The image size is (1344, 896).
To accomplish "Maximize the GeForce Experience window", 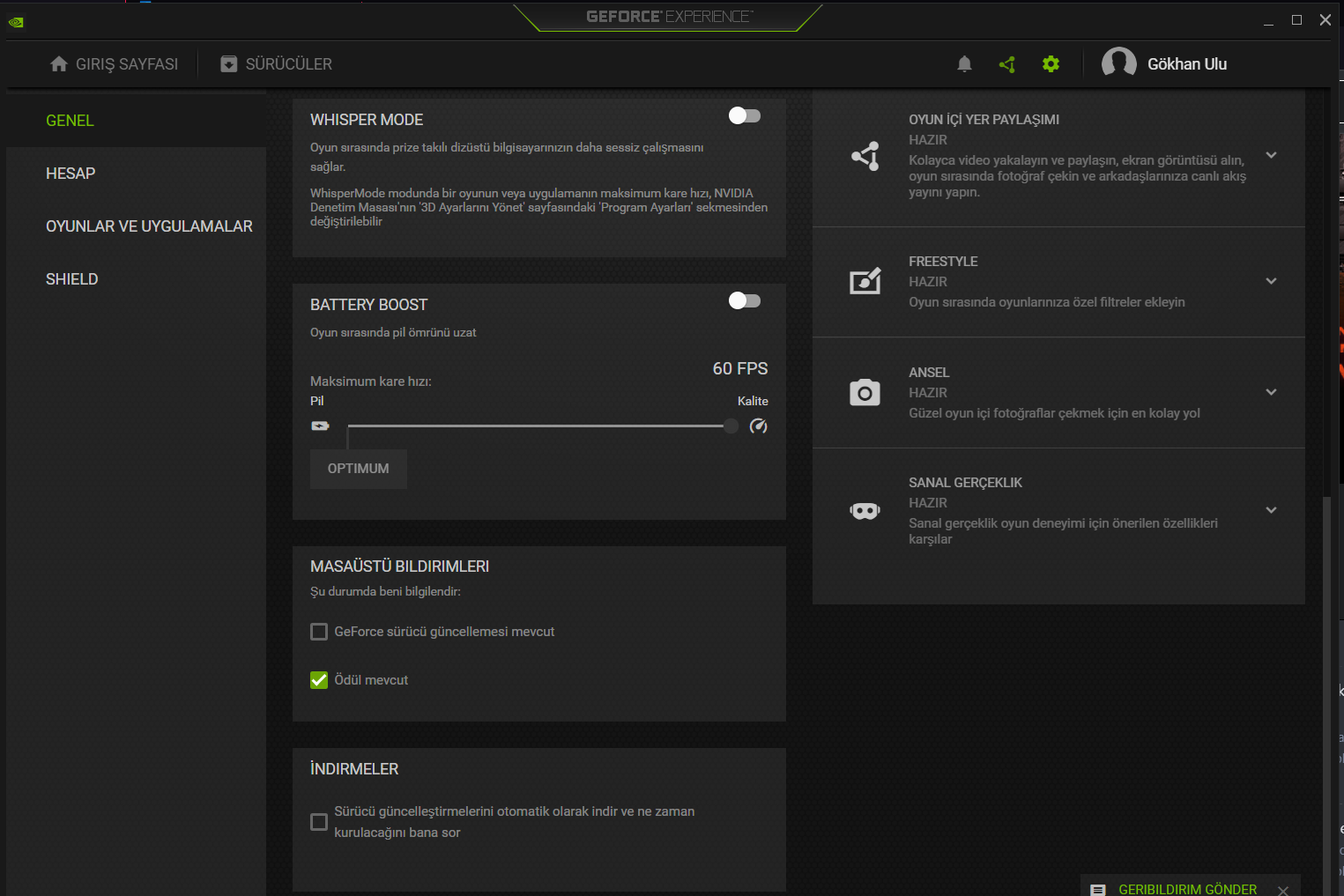I will (x=1296, y=20).
